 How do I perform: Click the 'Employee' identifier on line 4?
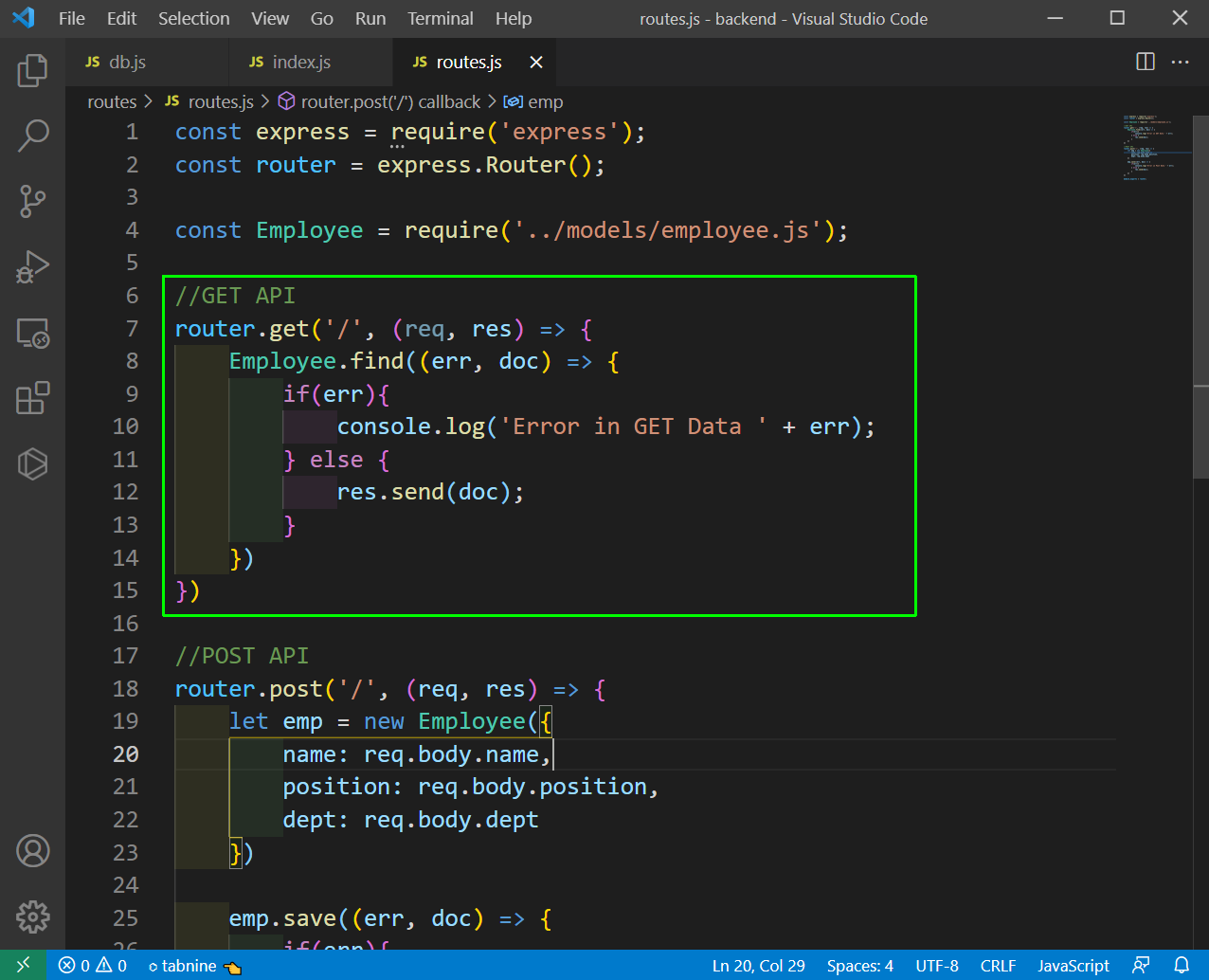click(x=309, y=230)
